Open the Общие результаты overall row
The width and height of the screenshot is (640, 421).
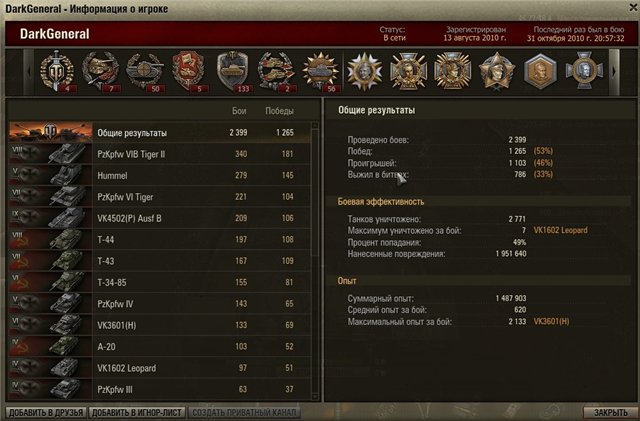tap(160, 132)
